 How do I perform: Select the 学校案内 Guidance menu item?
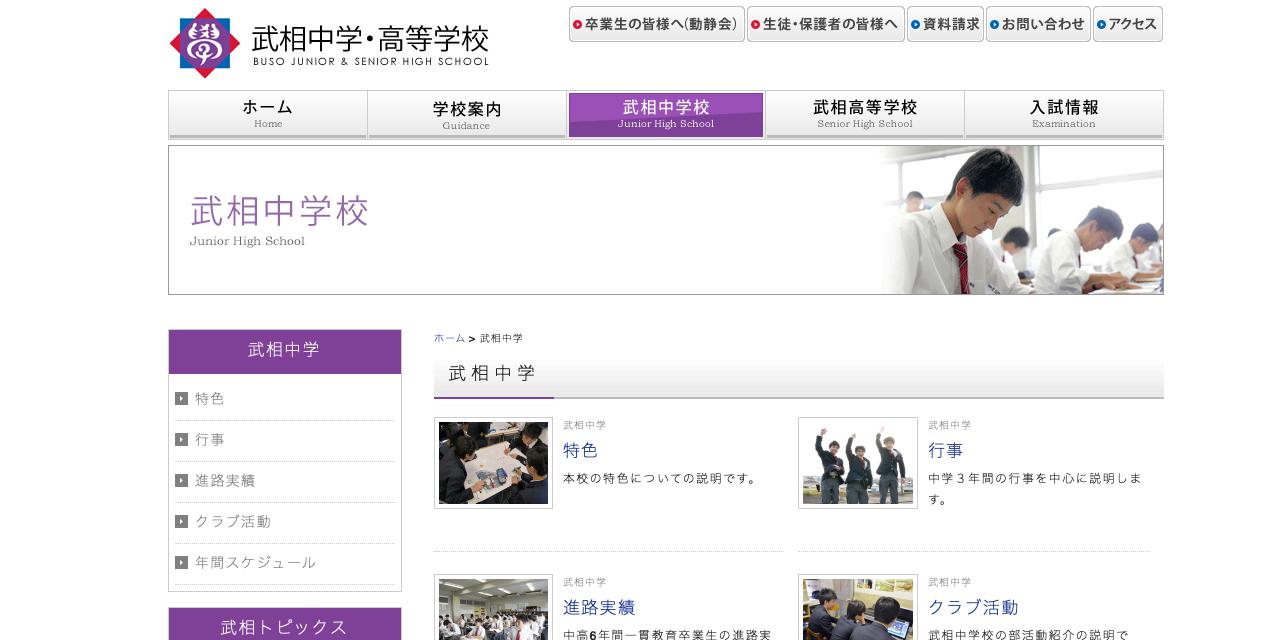coord(466,113)
